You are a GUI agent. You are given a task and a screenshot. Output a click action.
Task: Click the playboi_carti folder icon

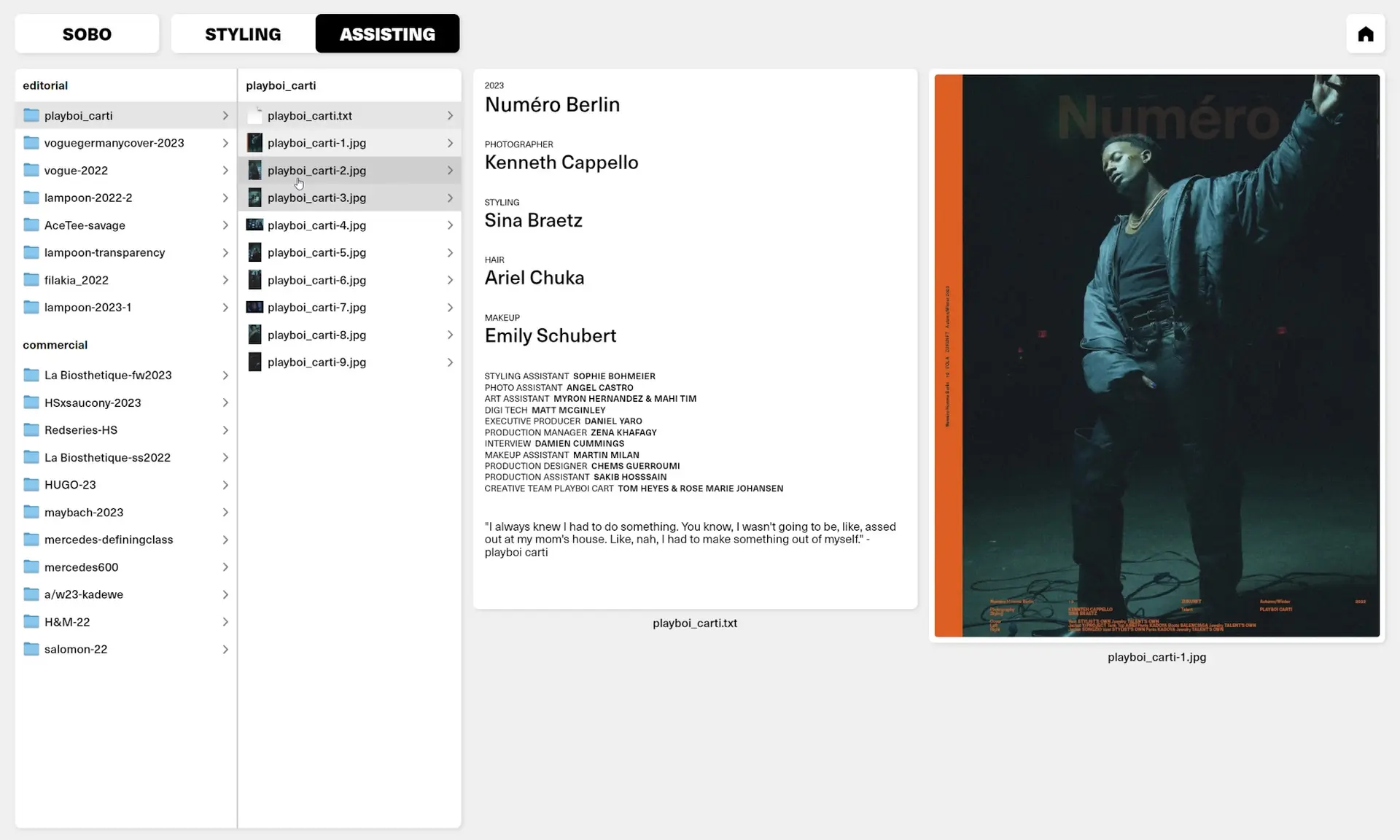coord(31,115)
